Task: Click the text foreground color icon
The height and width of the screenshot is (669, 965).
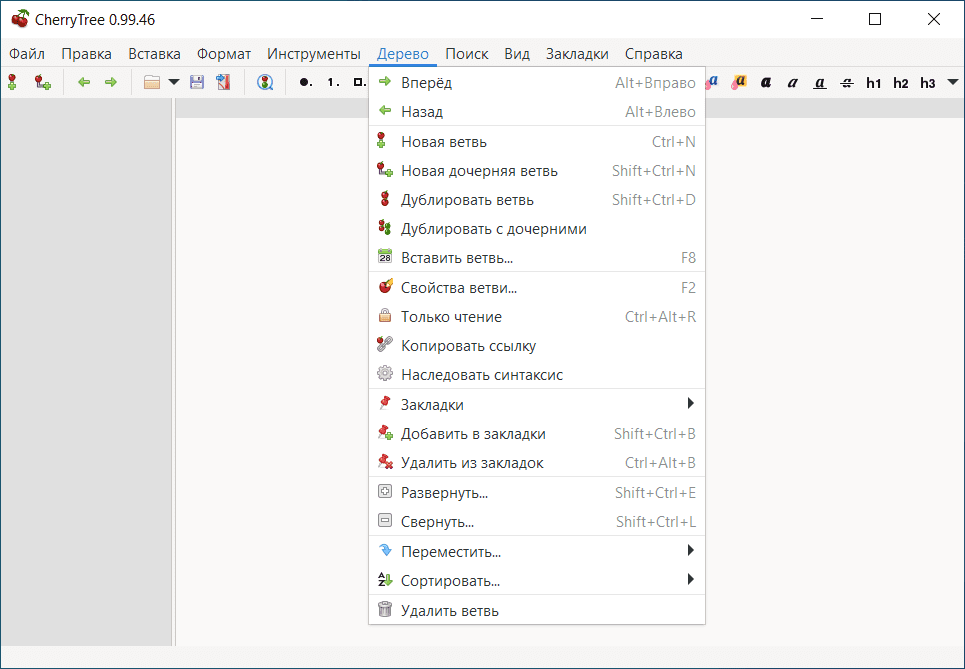Action: click(x=713, y=82)
